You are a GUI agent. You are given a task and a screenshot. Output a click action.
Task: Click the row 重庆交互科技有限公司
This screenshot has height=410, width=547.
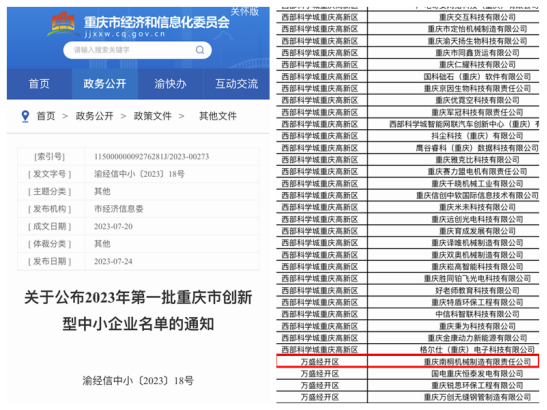pos(407,17)
